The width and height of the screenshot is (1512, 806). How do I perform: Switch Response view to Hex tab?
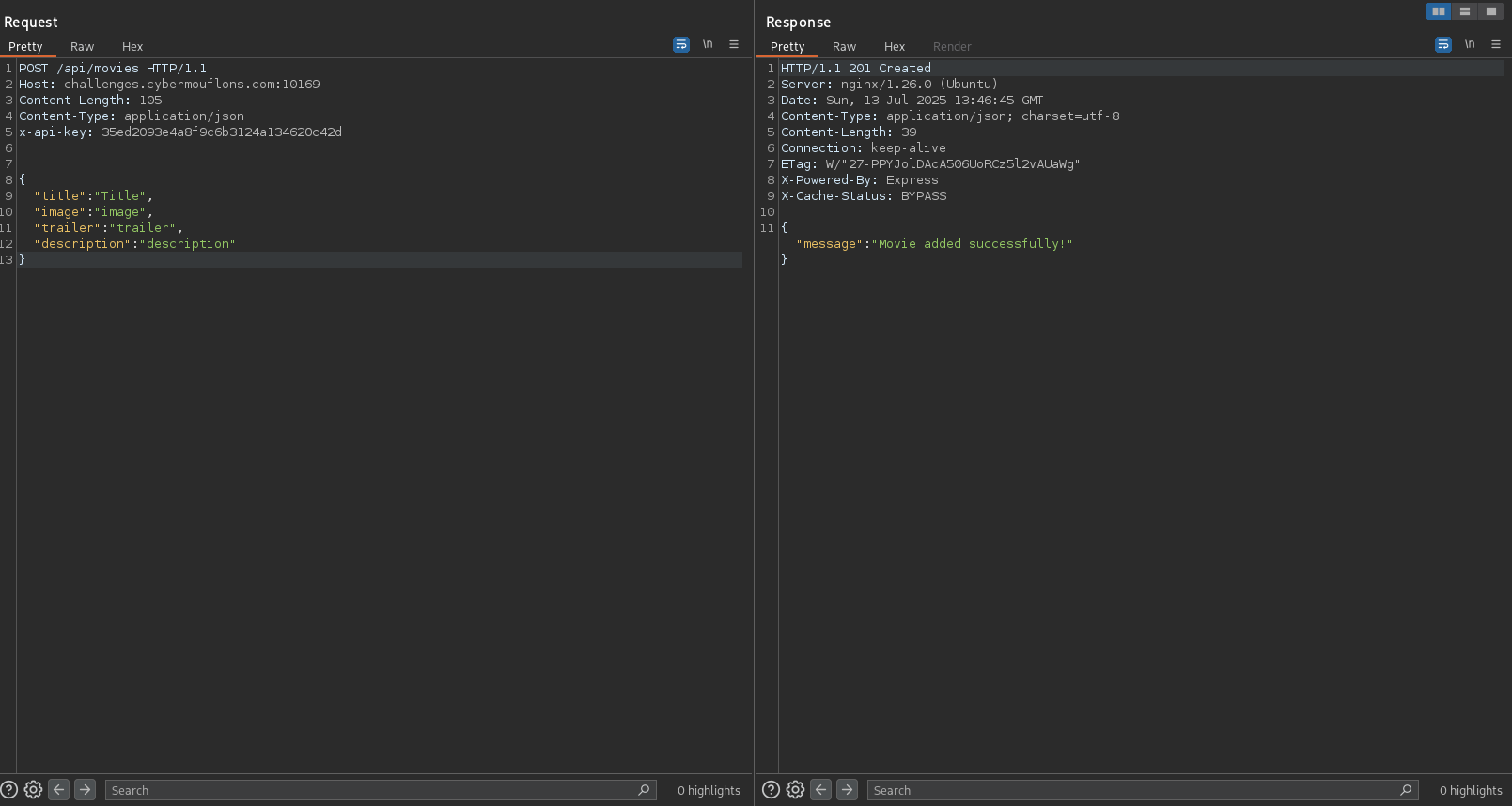894,47
